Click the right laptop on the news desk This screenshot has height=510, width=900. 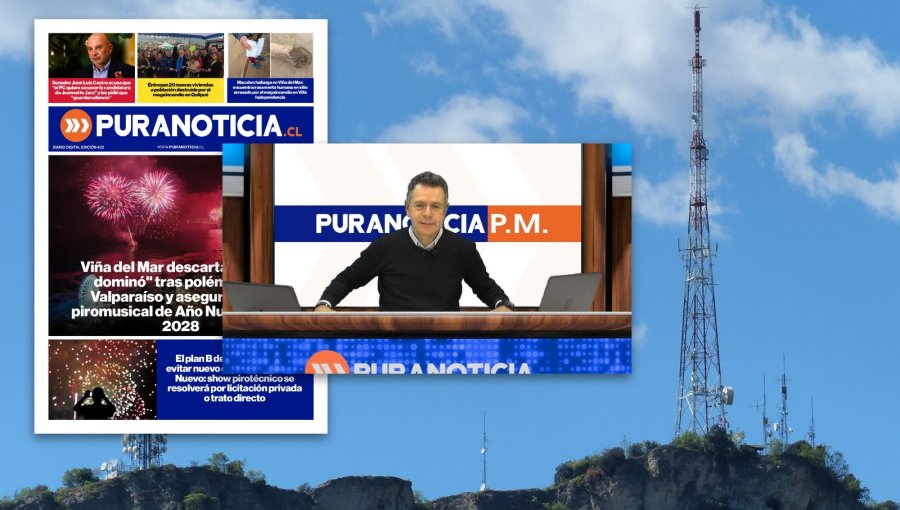(x=571, y=293)
